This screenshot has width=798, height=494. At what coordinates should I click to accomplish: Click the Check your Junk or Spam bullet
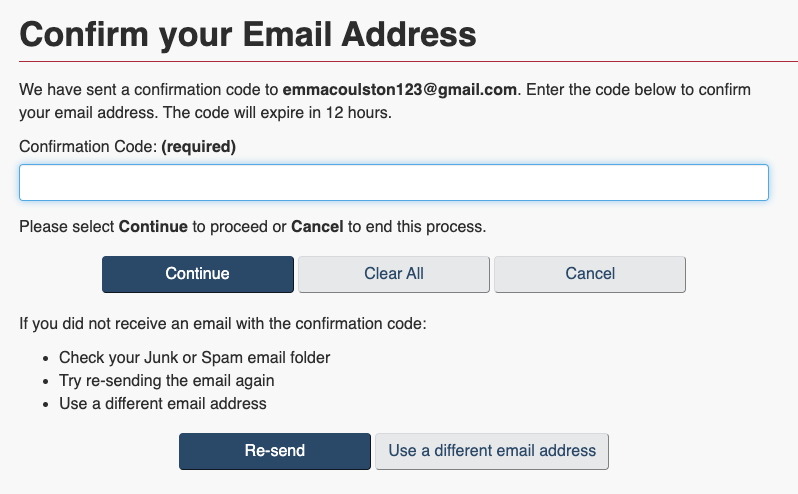coord(194,358)
